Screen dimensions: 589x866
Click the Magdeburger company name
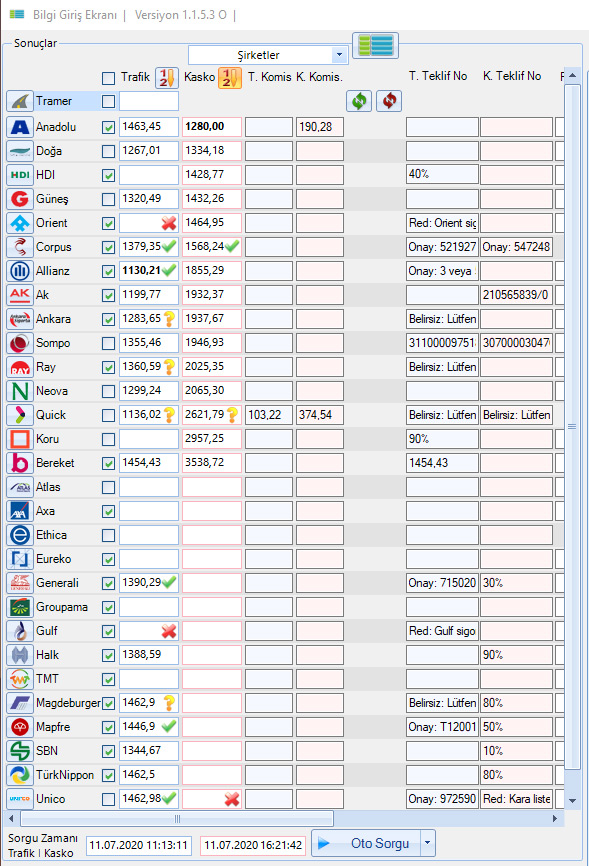pos(68,703)
